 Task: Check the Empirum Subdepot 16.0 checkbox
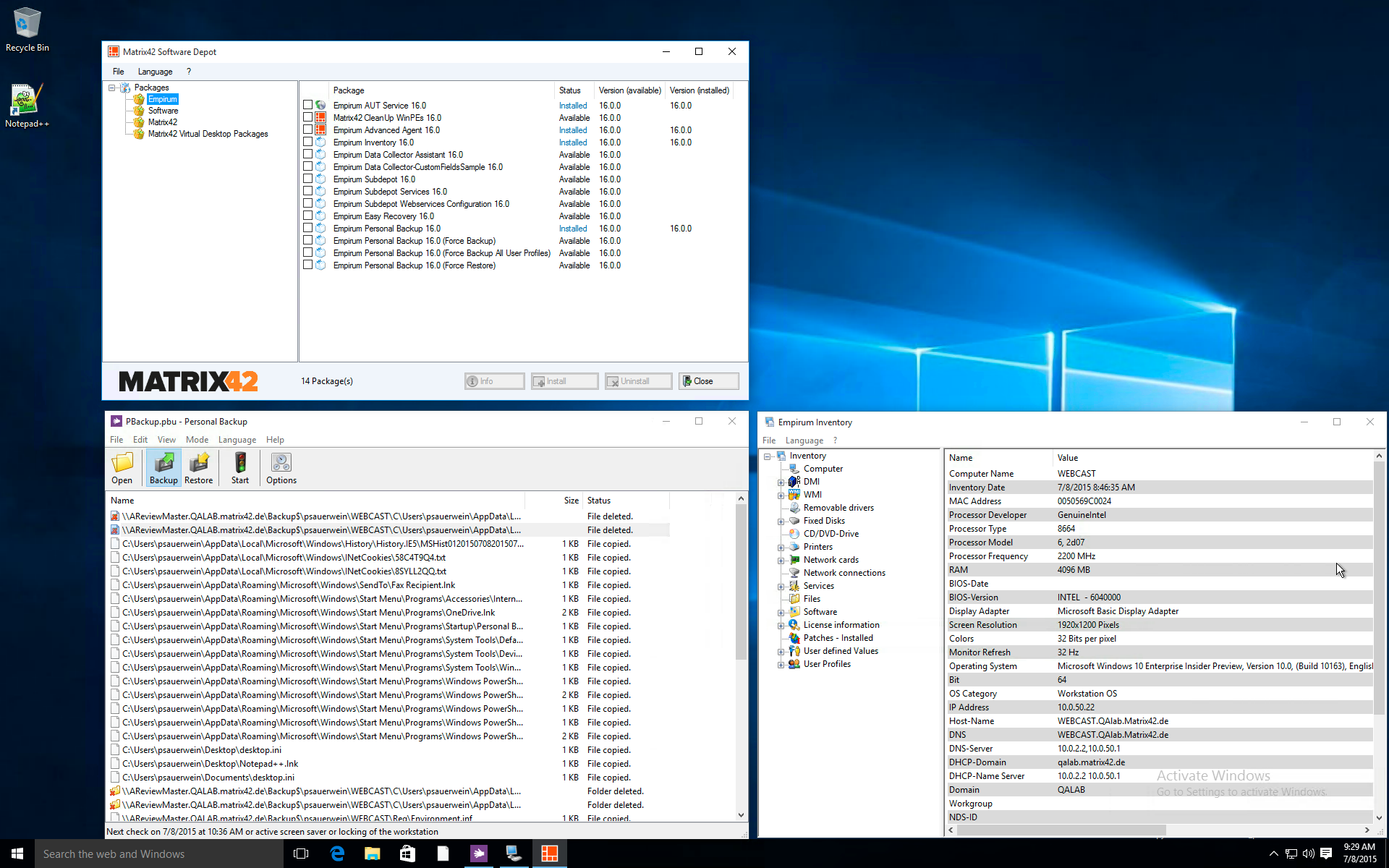[x=308, y=179]
